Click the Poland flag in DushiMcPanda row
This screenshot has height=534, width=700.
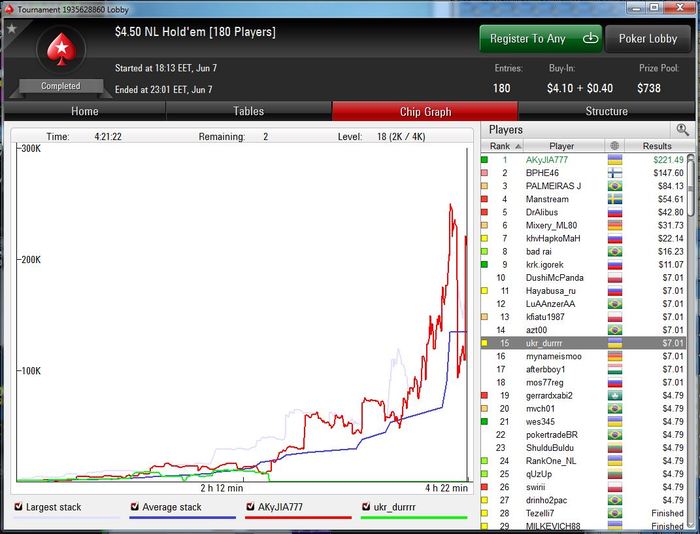point(615,277)
